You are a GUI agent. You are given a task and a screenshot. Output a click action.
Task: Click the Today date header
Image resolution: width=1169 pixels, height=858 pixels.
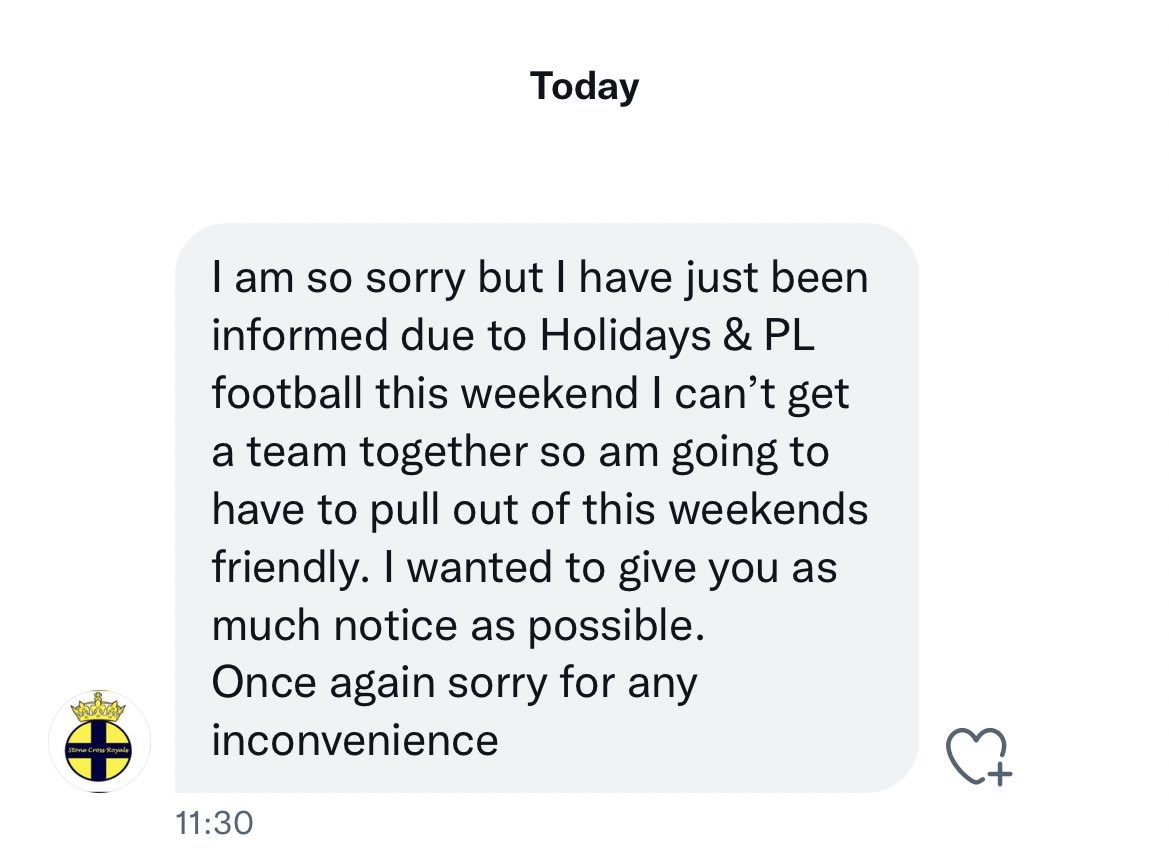click(584, 87)
